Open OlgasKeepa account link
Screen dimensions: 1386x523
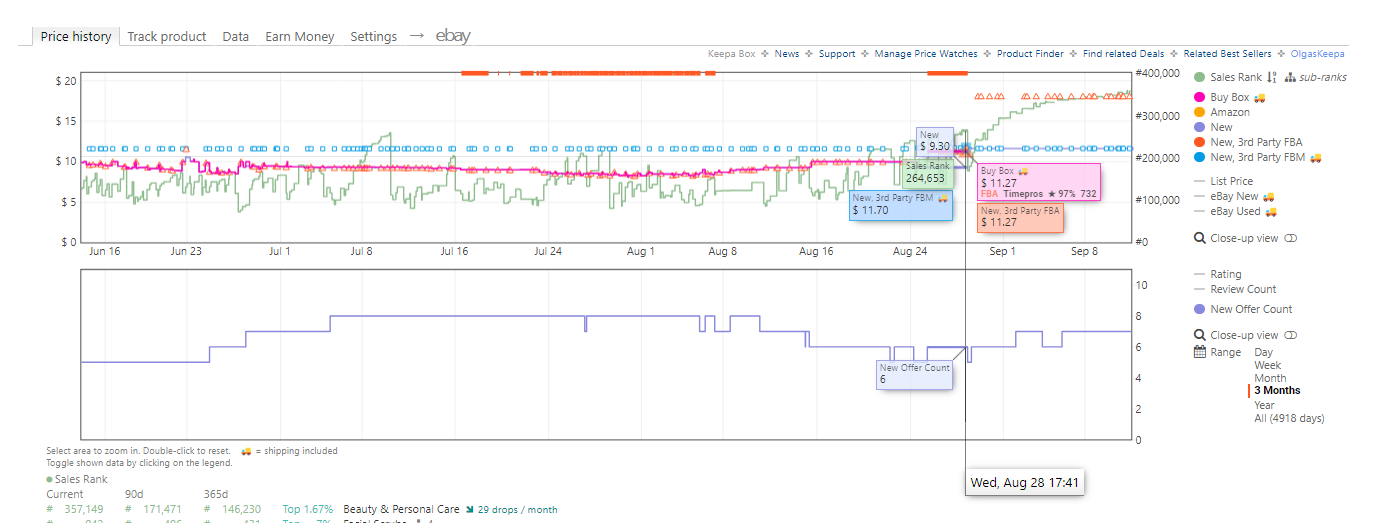click(x=1318, y=54)
